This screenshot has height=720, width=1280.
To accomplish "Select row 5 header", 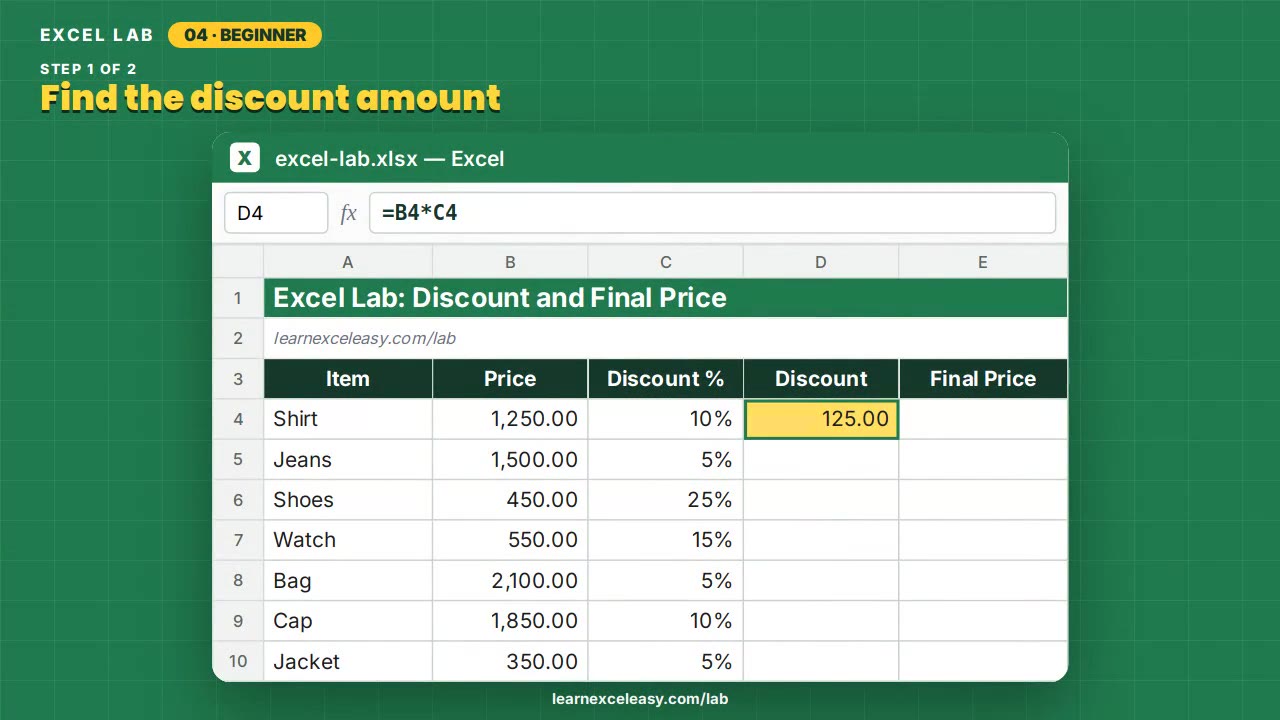I will pos(238,460).
